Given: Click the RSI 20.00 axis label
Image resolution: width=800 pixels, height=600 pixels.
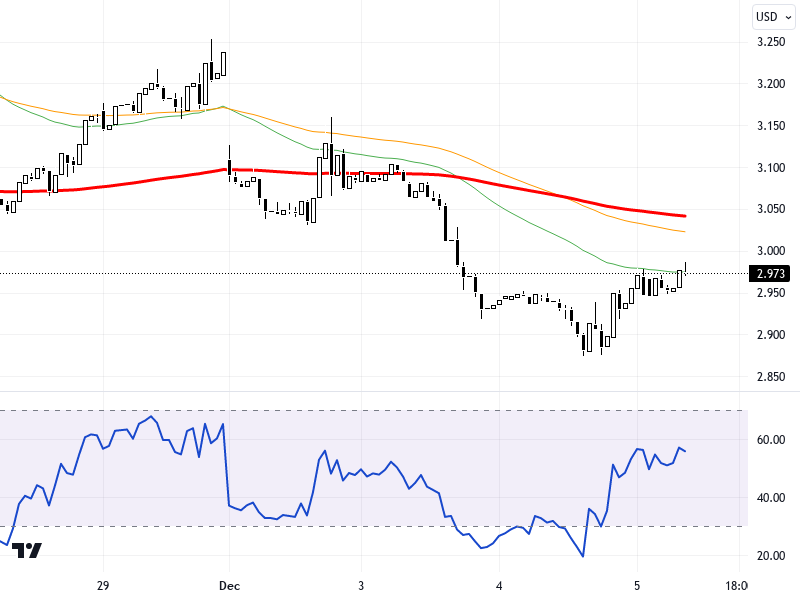Looking at the screenshot, I should tap(771, 556).
